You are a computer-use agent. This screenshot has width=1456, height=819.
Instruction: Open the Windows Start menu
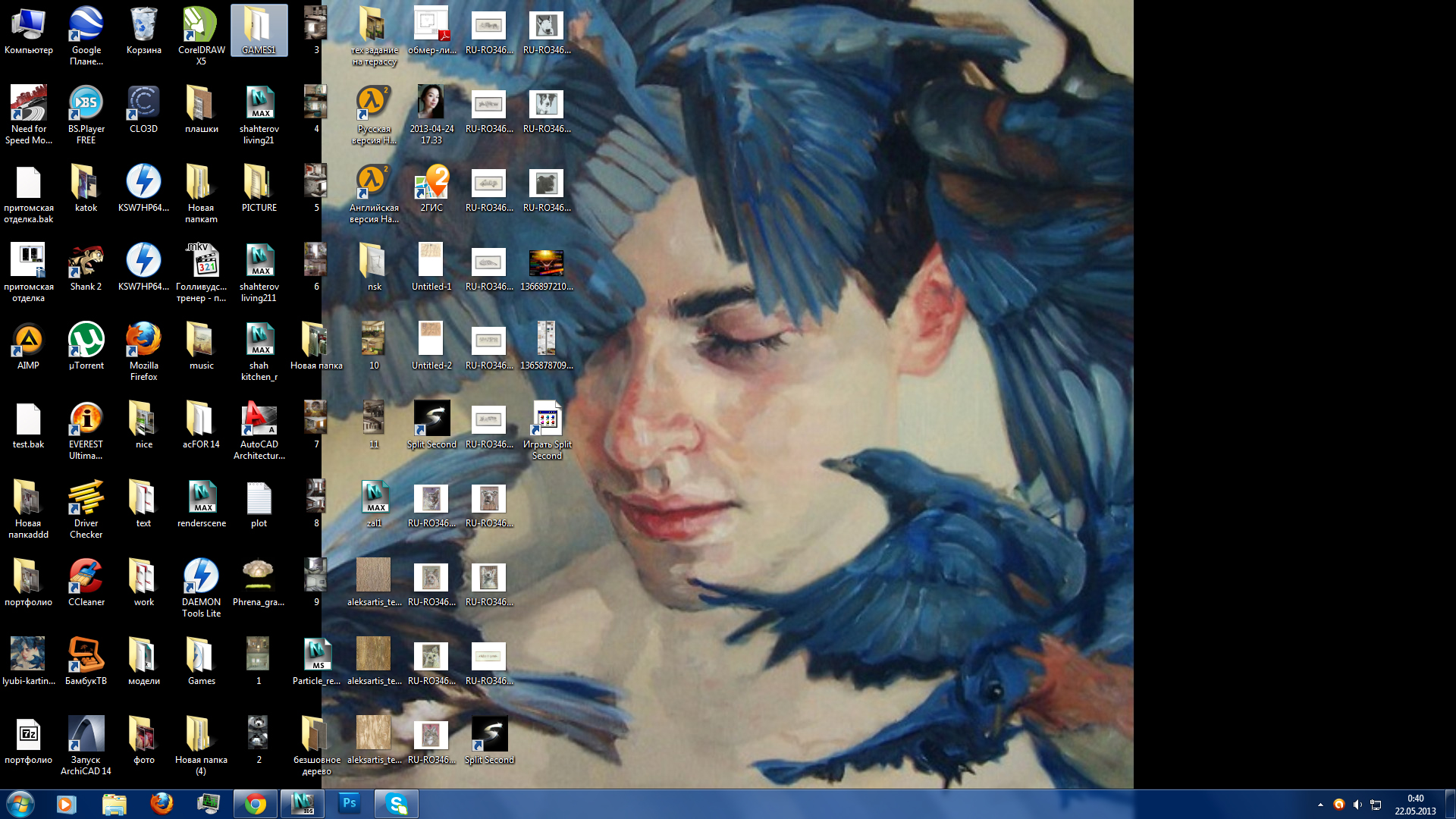click(x=20, y=804)
